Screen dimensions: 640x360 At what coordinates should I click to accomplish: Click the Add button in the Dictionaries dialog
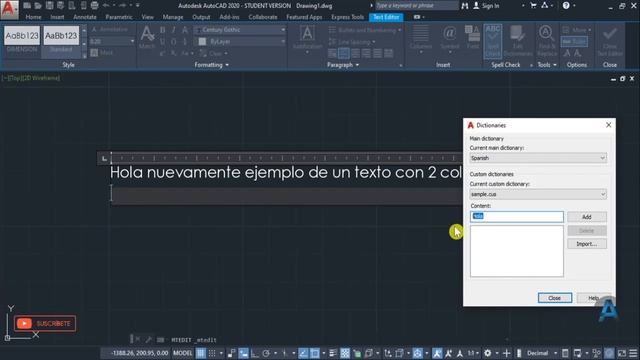pyautogui.click(x=587, y=217)
